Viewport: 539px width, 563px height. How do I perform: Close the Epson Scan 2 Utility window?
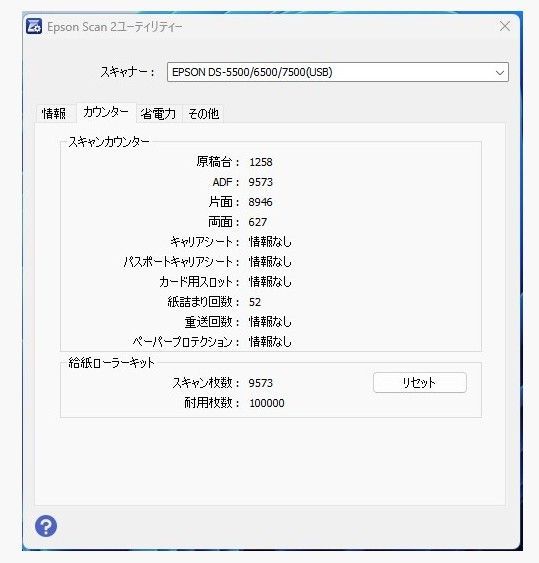(505, 26)
